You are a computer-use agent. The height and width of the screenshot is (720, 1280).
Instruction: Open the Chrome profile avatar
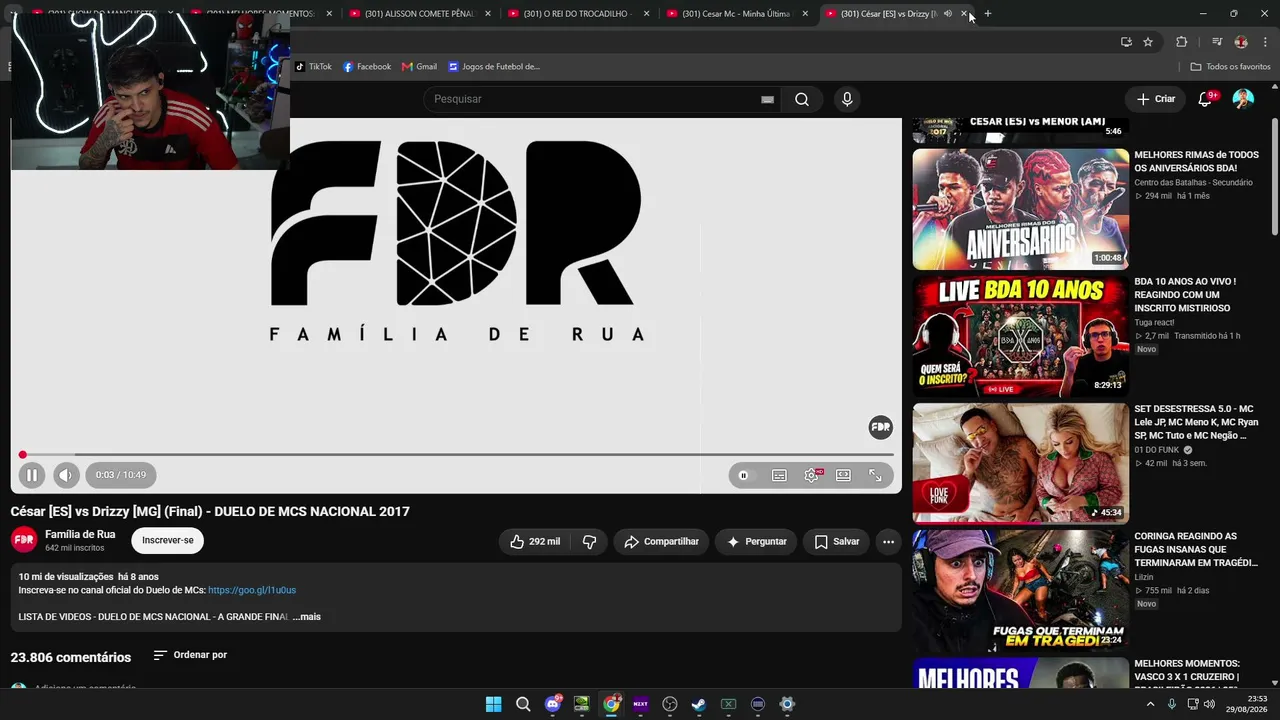[1241, 42]
